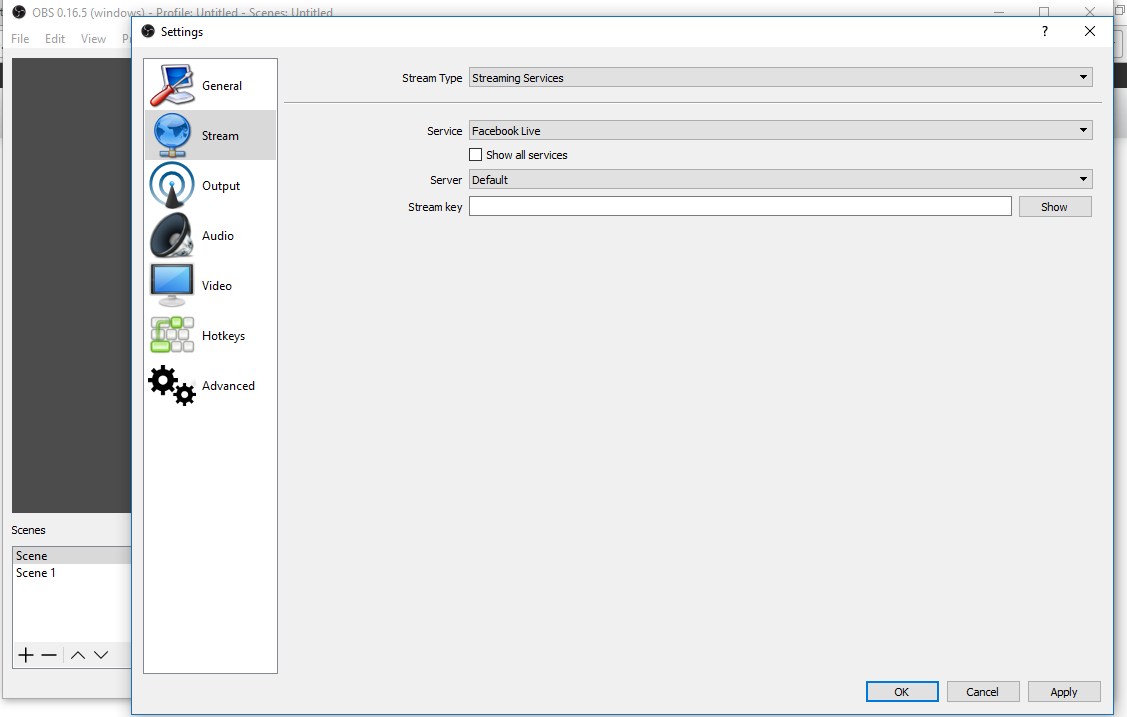Move scene up with arrow icon
The height and width of the screenshot is (717, 1127).
[78, 655]
